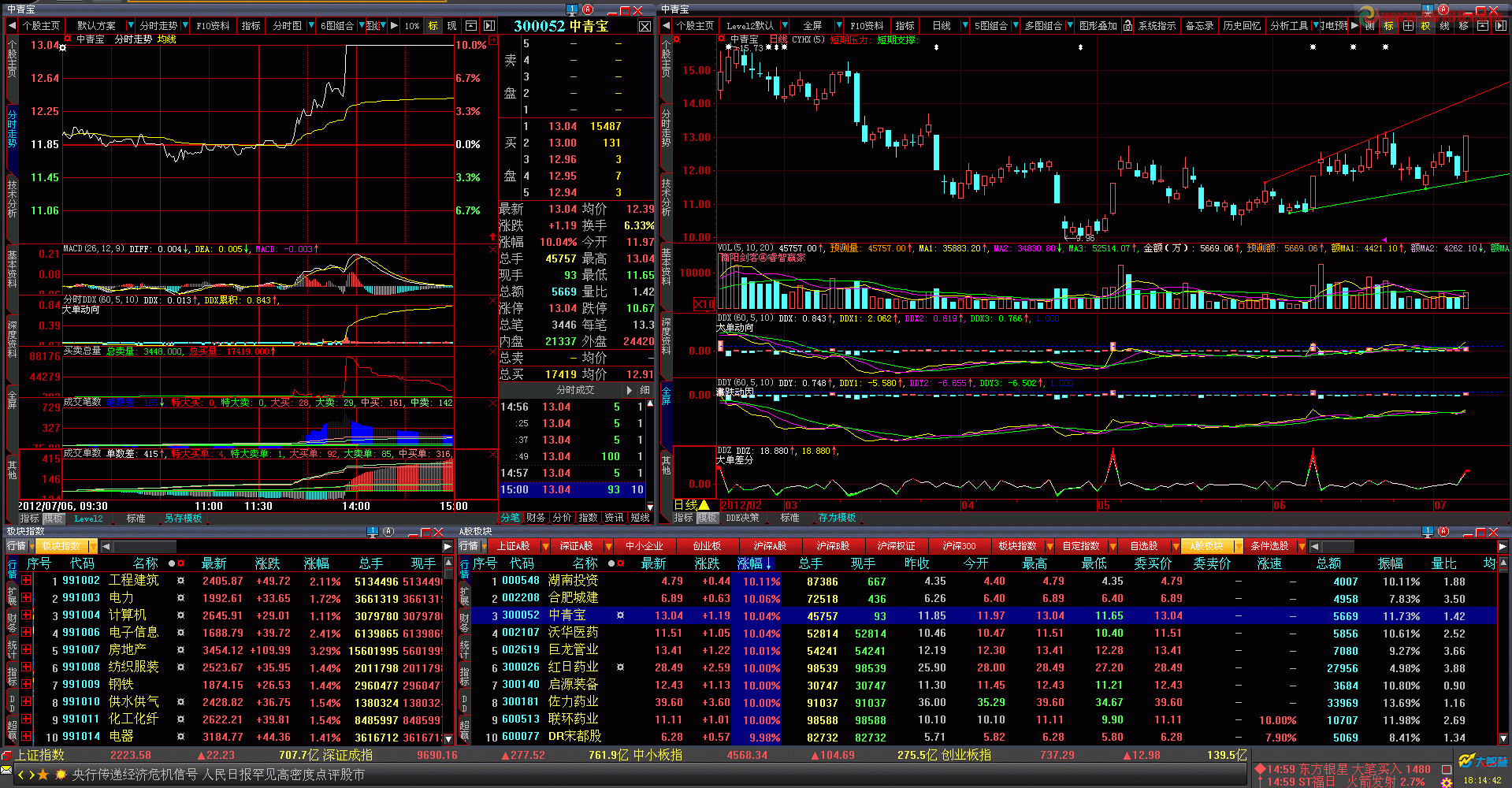Select the 中小企业 market tab
Viewport: 1512px width, 788px height.
(645, 546)
